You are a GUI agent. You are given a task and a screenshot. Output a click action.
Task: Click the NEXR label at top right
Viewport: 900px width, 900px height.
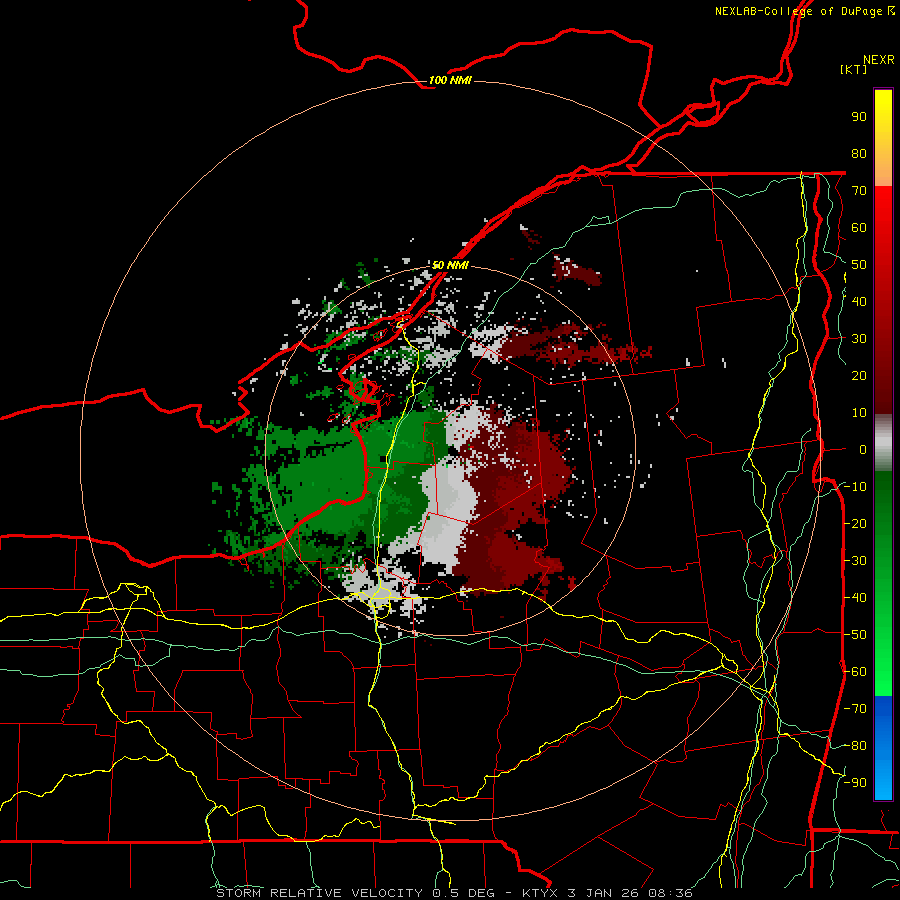point(878,60)
